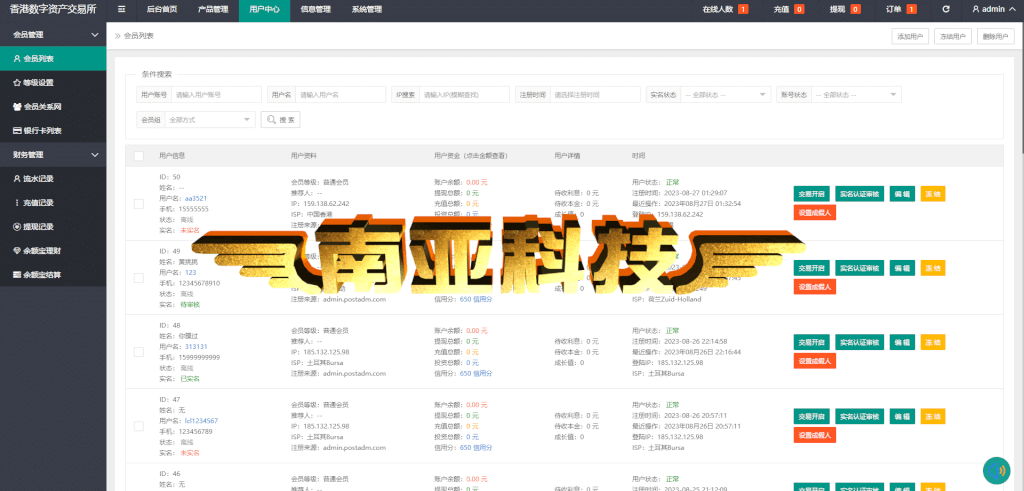Viewport: 1024px width, 491px height.
Task: Click the round sound icon at bottom right
Action: point(997,471)
